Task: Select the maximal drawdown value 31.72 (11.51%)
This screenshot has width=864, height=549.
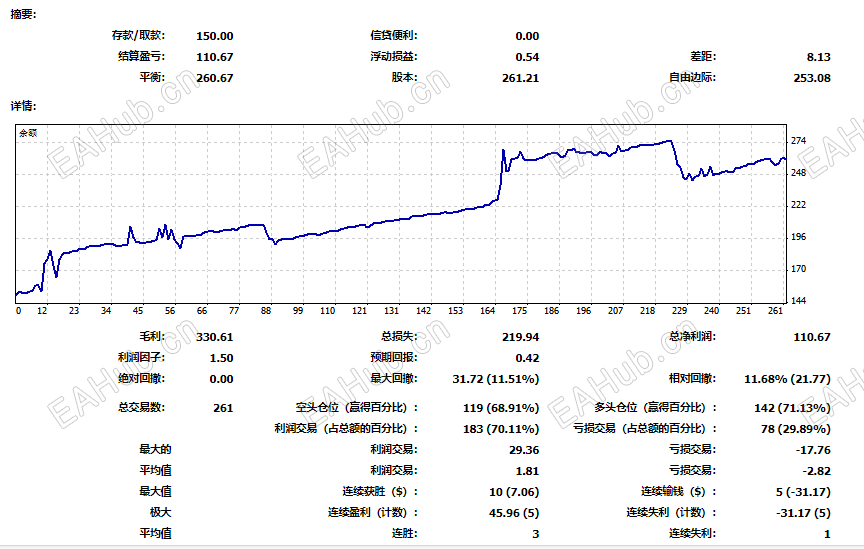Action: 495,379
